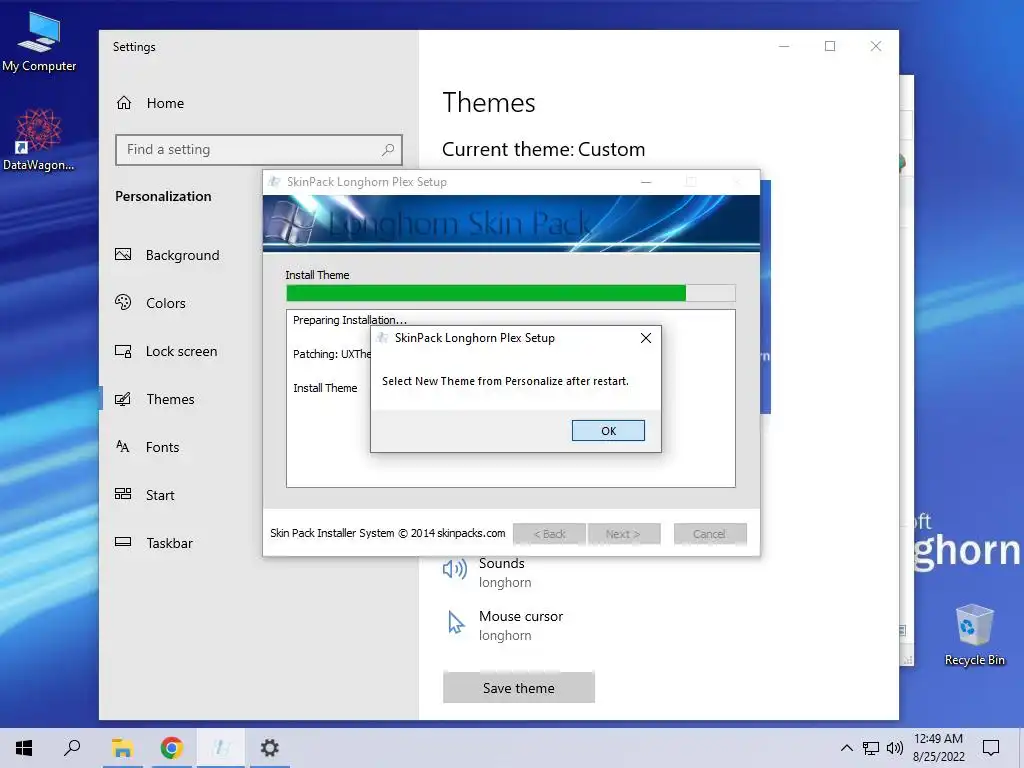Open taskbar search magnifier
This screenshot has width=1024, height=768.
[72, 748]
